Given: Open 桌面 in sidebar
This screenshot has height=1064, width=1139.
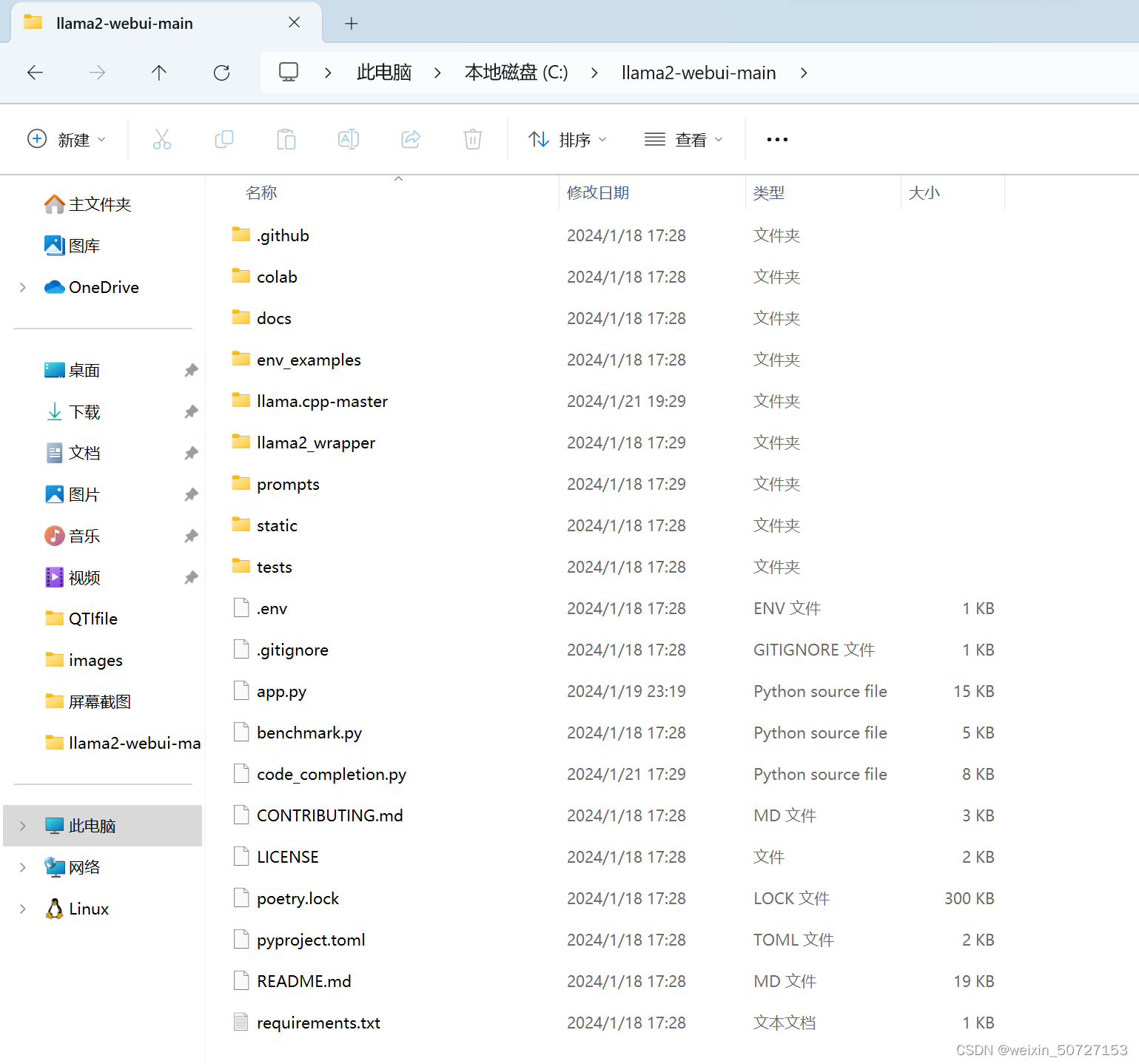Looking at the screenshot, I should pyautogui.click(x=72, y=370).
